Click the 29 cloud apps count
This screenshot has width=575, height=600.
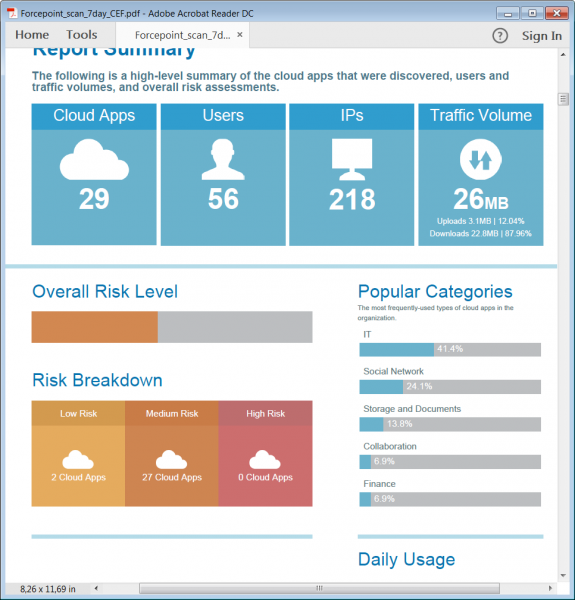pos(94,199)
